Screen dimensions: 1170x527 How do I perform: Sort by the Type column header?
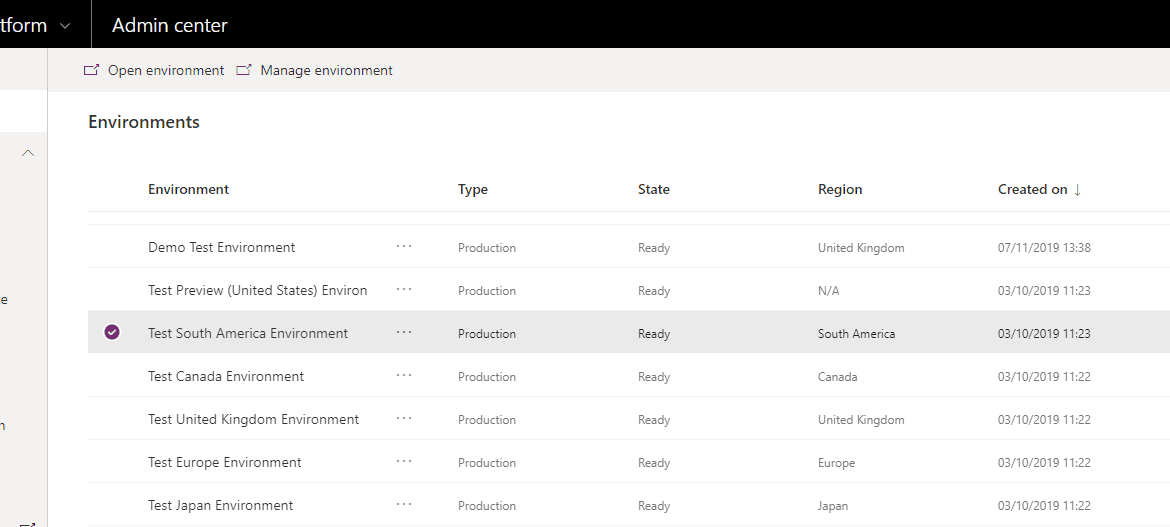point(473,190)
